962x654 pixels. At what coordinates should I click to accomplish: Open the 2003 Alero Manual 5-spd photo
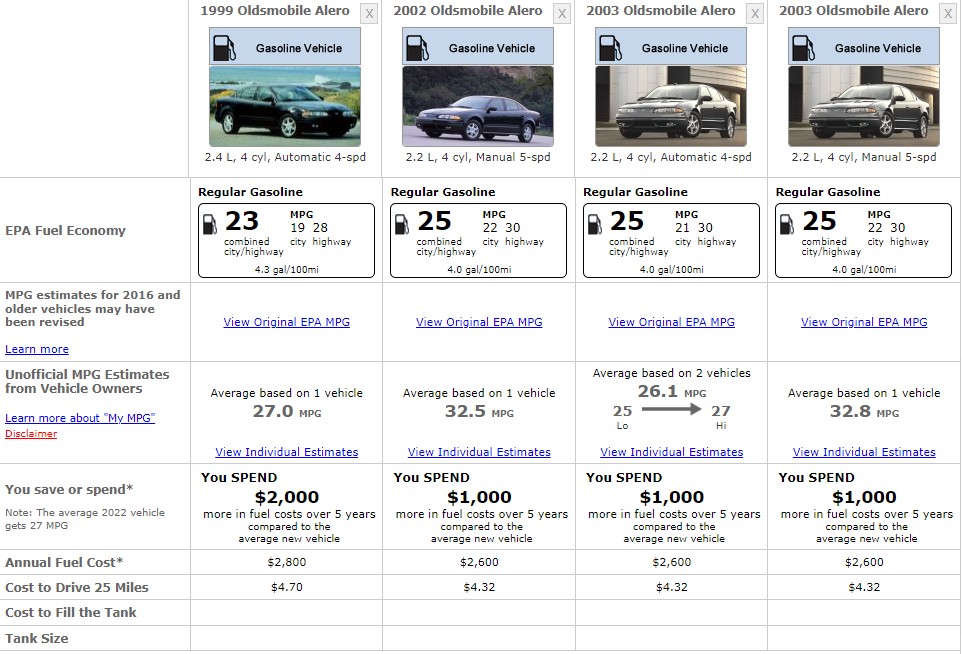pos(864,106)
